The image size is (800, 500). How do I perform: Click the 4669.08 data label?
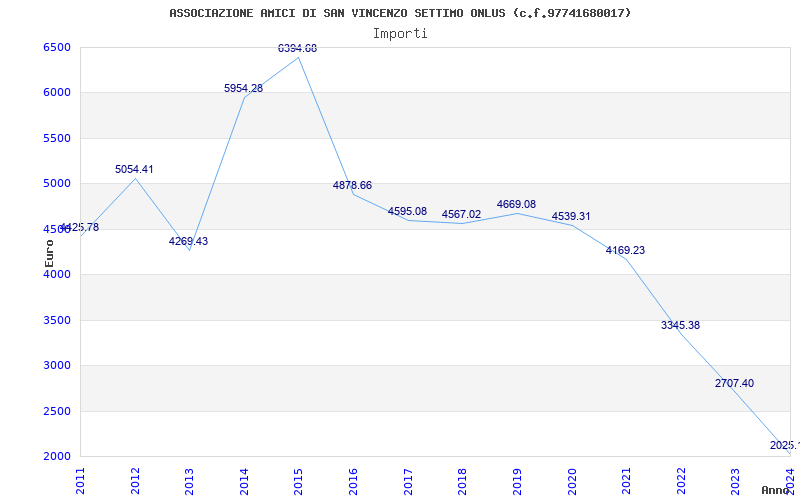(x=516, y=205)
